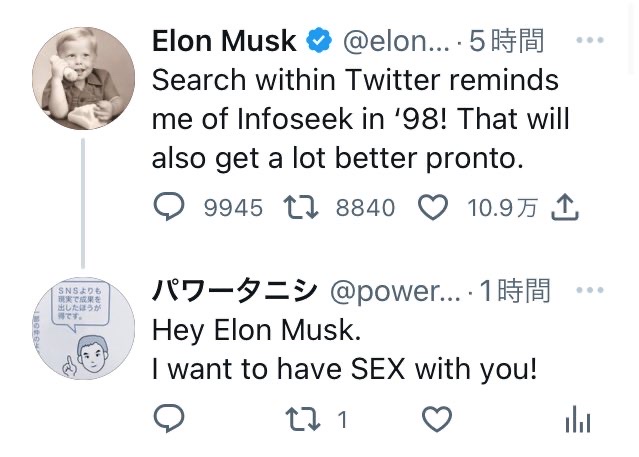Click the パワータニシ display name

click(234, 291)
